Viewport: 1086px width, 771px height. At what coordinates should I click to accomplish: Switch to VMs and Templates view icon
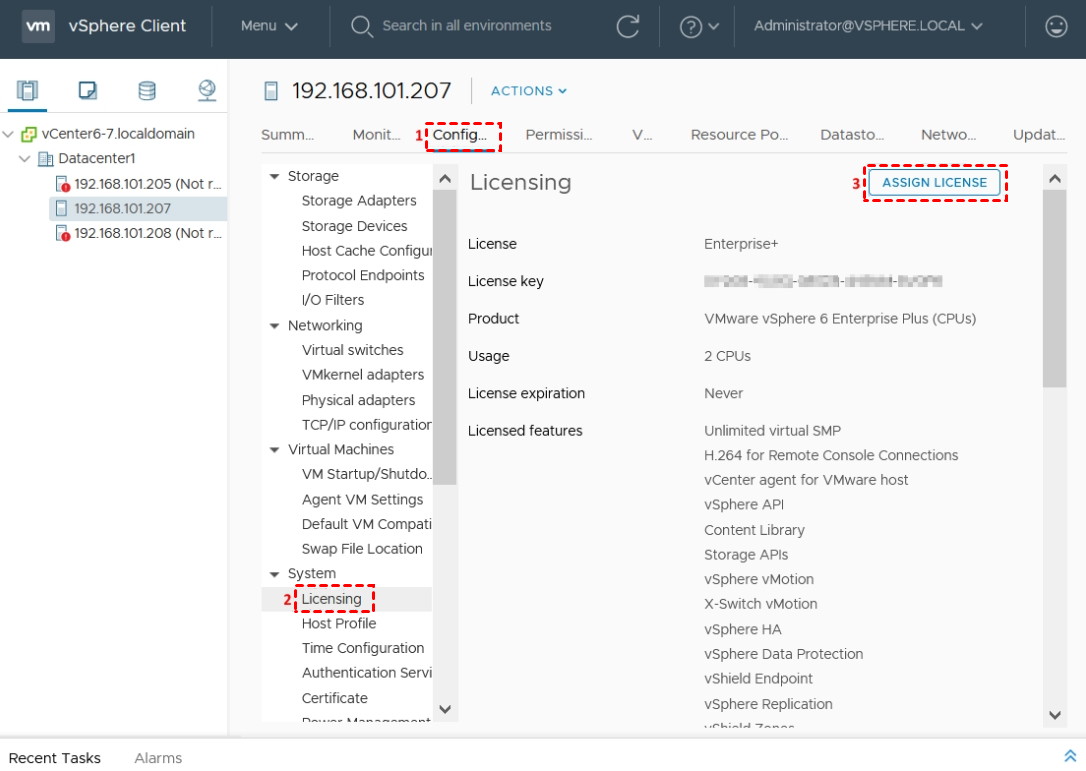[x=88, y=91]
